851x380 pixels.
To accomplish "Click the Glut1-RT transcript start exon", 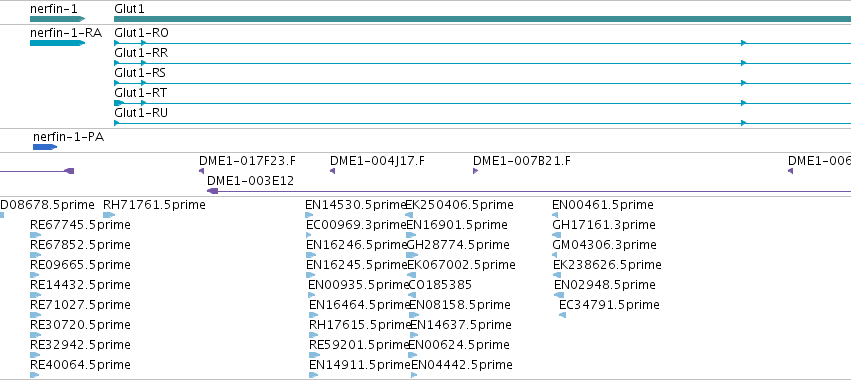I will click(x=119, y=103).
